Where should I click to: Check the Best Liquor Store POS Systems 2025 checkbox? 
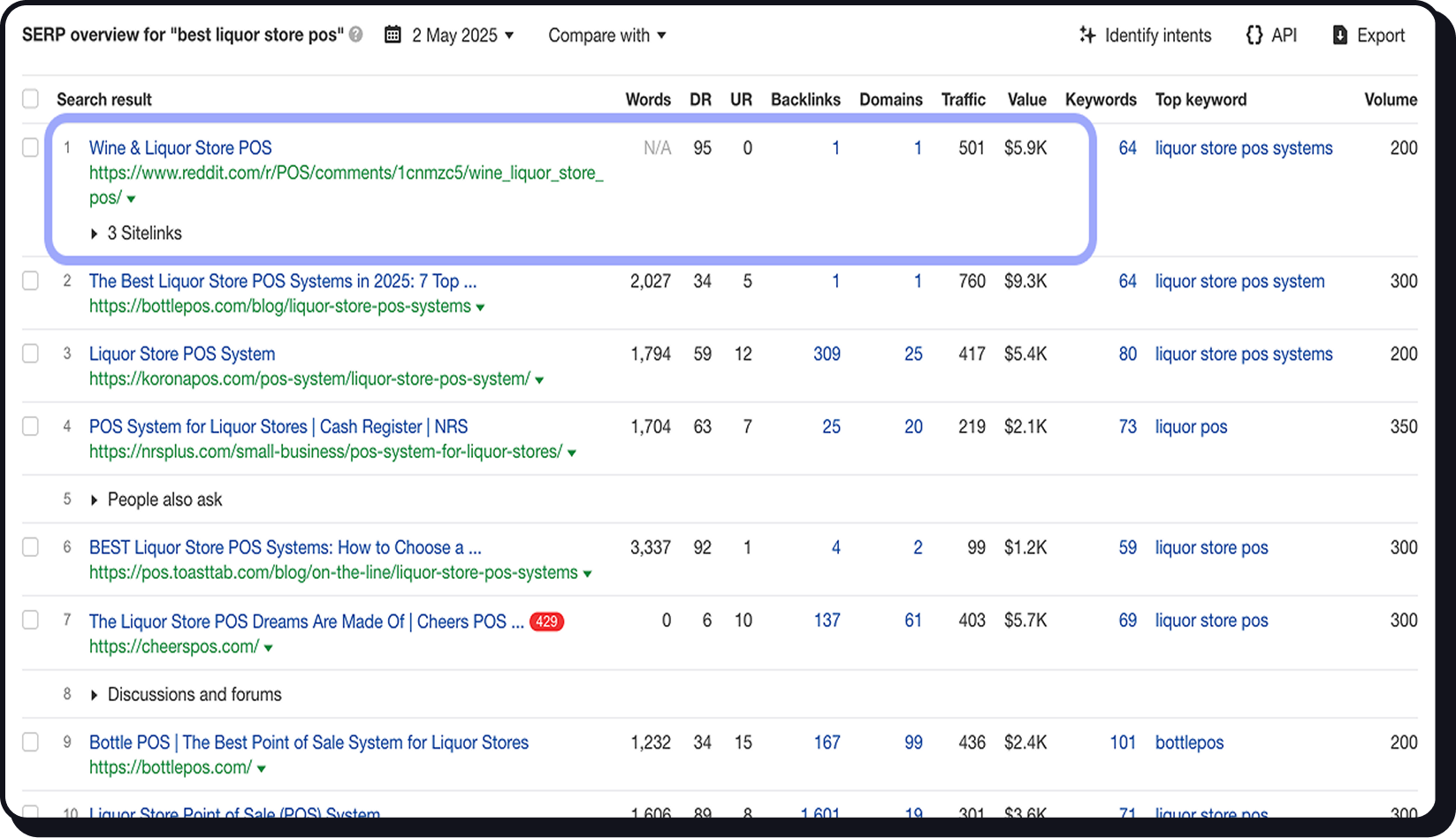(x=30, y=281)
